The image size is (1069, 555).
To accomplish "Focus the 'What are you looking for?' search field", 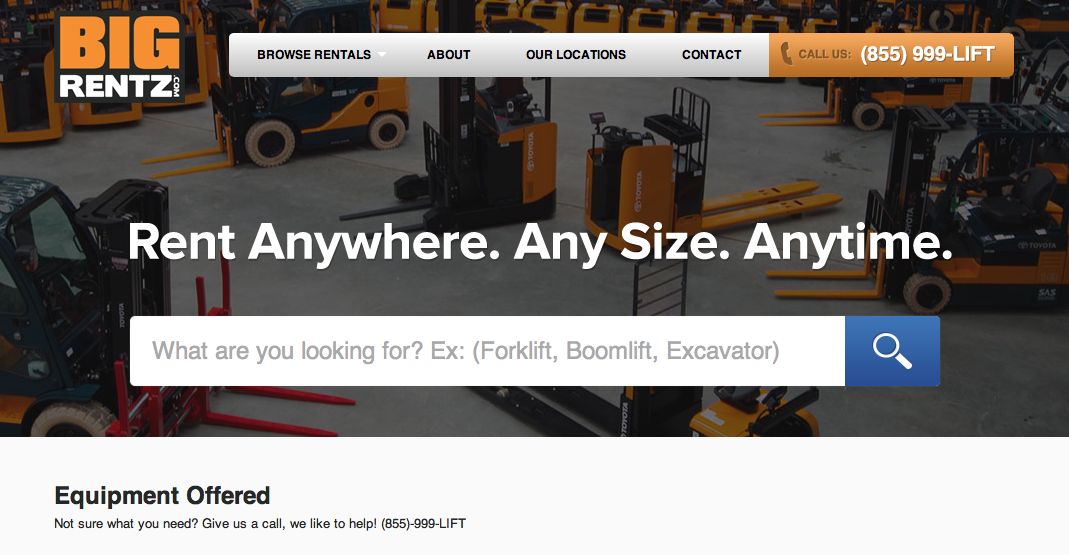I will 487,351.
